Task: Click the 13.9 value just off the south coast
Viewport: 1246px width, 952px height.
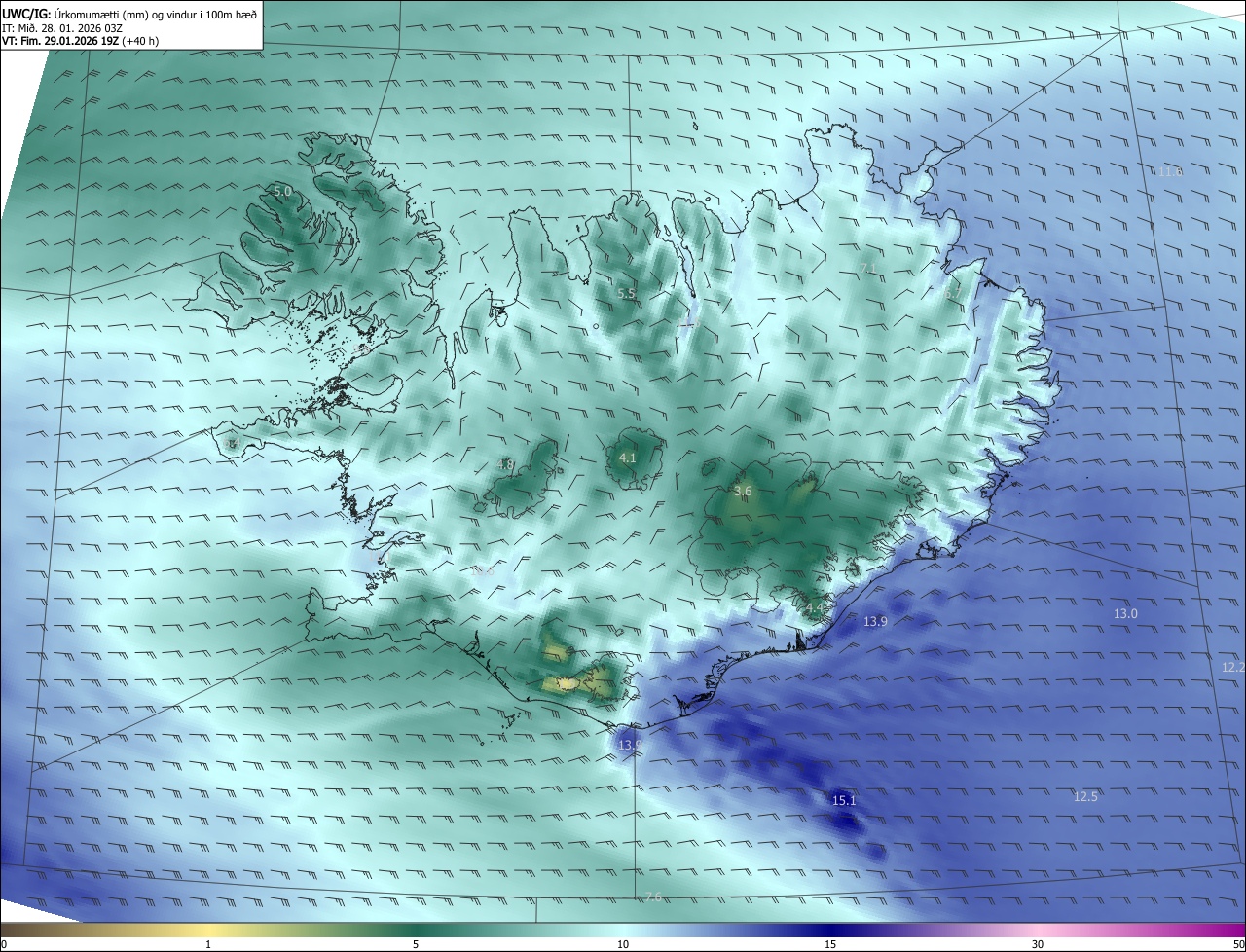Action: pos(630,745)
